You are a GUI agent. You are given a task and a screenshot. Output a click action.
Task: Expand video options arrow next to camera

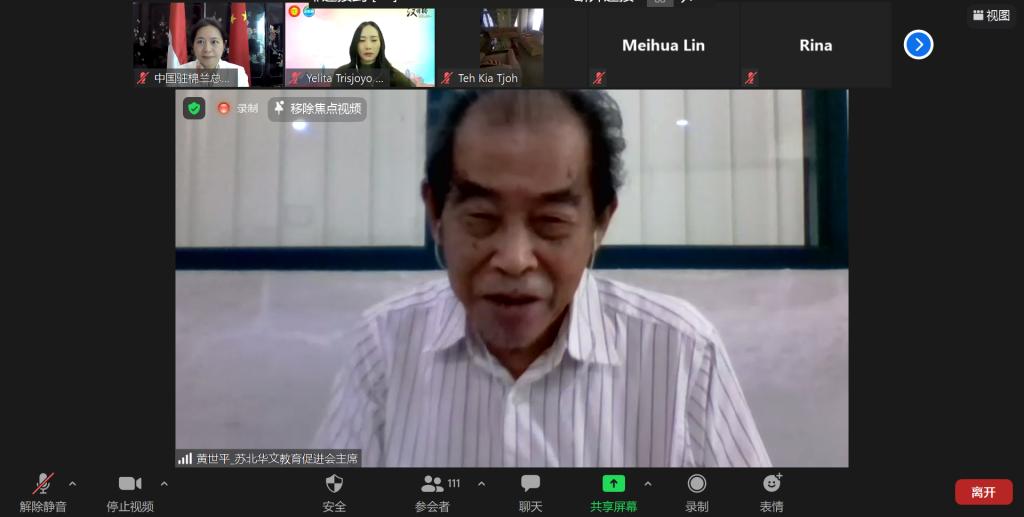164,484
